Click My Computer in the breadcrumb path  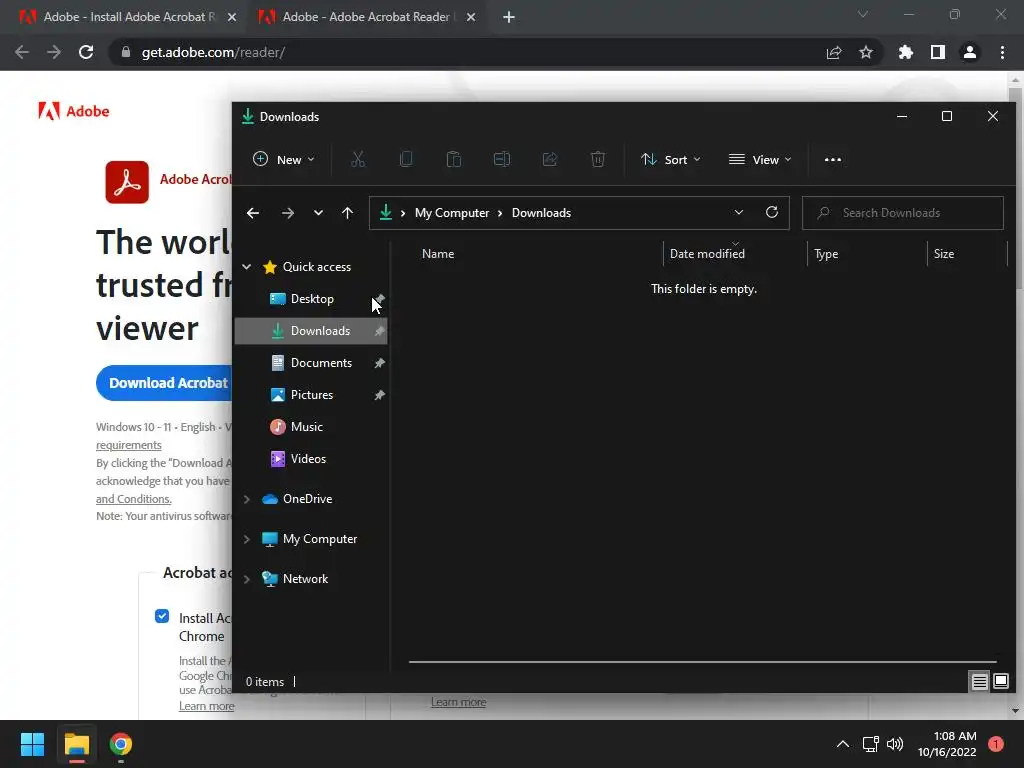pyautogui.click(x=452, y=213)
